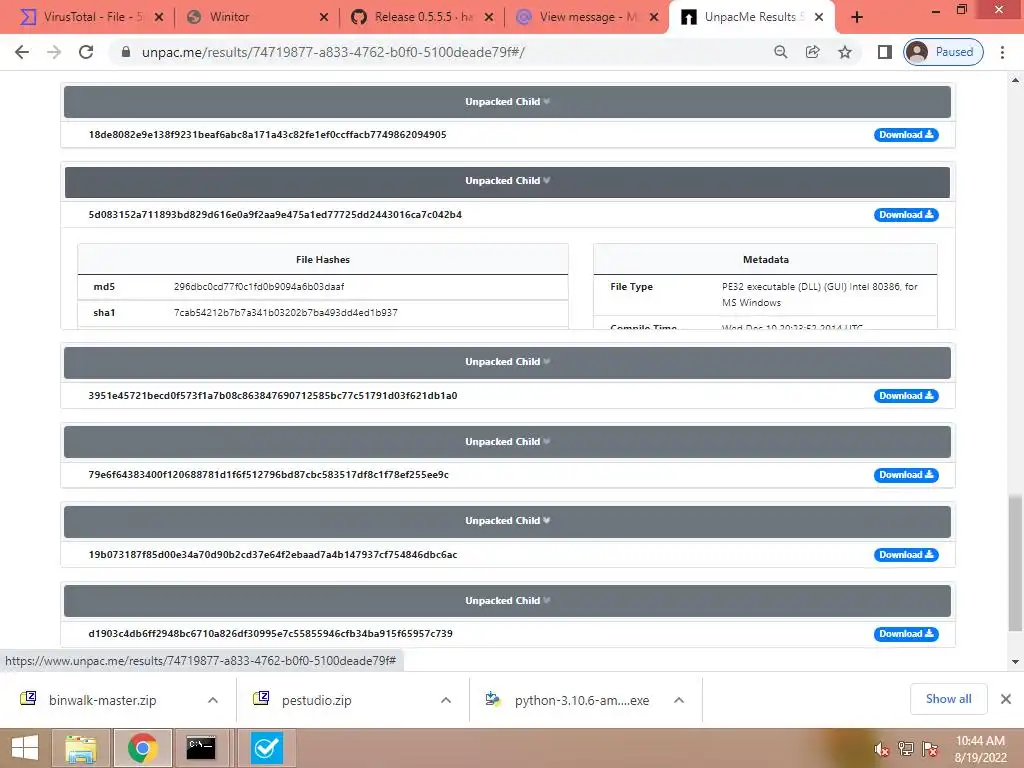Close the GitHub Release tab
Image resolution: width=1024 pixels, height=768 pixels.
(488, 17)
